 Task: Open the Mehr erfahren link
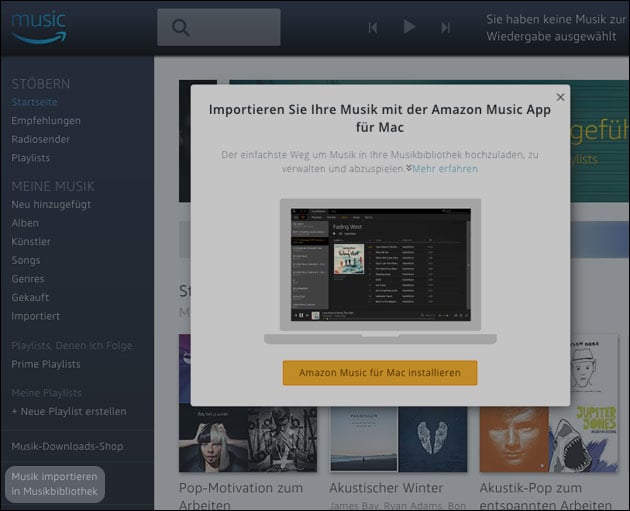(x=445, y=169)
